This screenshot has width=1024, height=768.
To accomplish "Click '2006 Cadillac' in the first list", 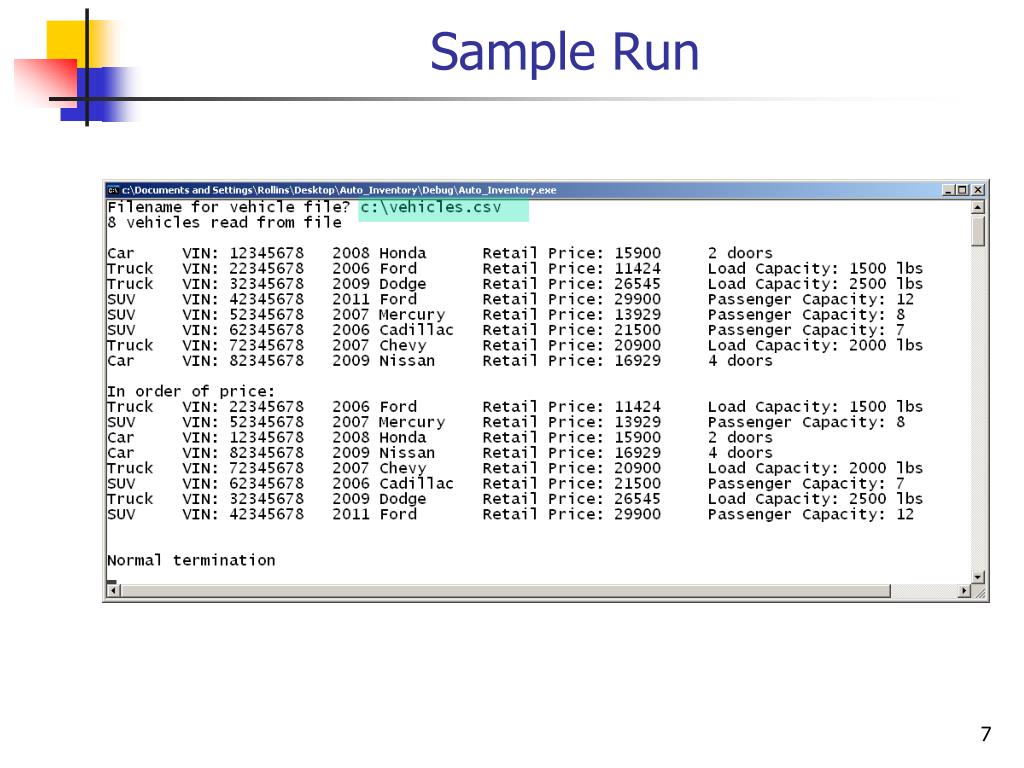I will click(392, 330).
